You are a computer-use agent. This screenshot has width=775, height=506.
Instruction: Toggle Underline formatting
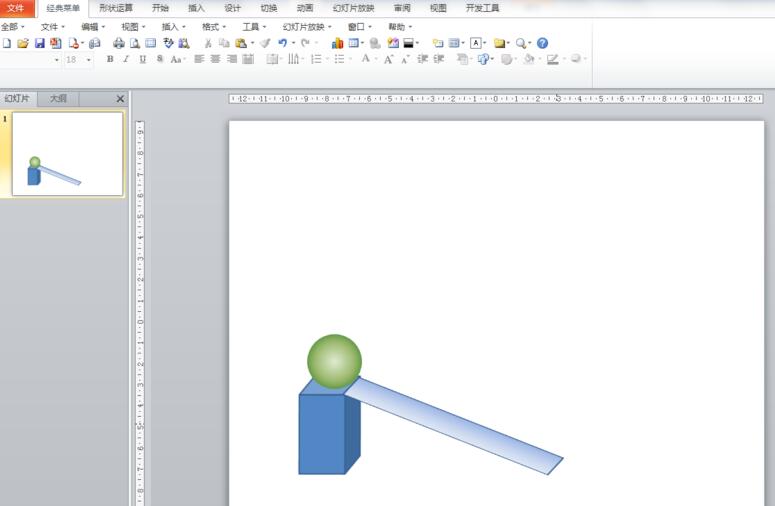pos(143,60)
